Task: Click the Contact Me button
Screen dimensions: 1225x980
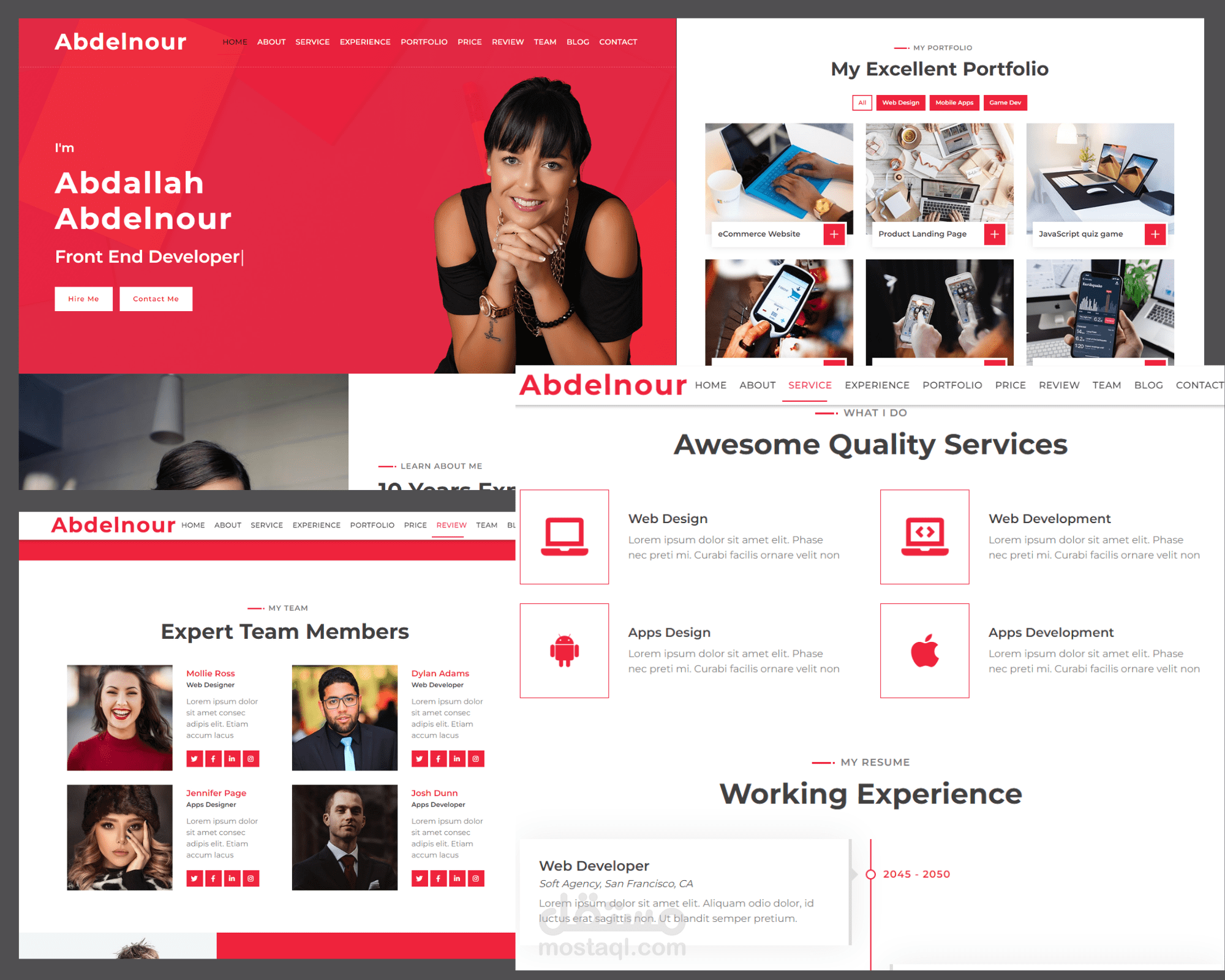Action: tap(156, 298)
